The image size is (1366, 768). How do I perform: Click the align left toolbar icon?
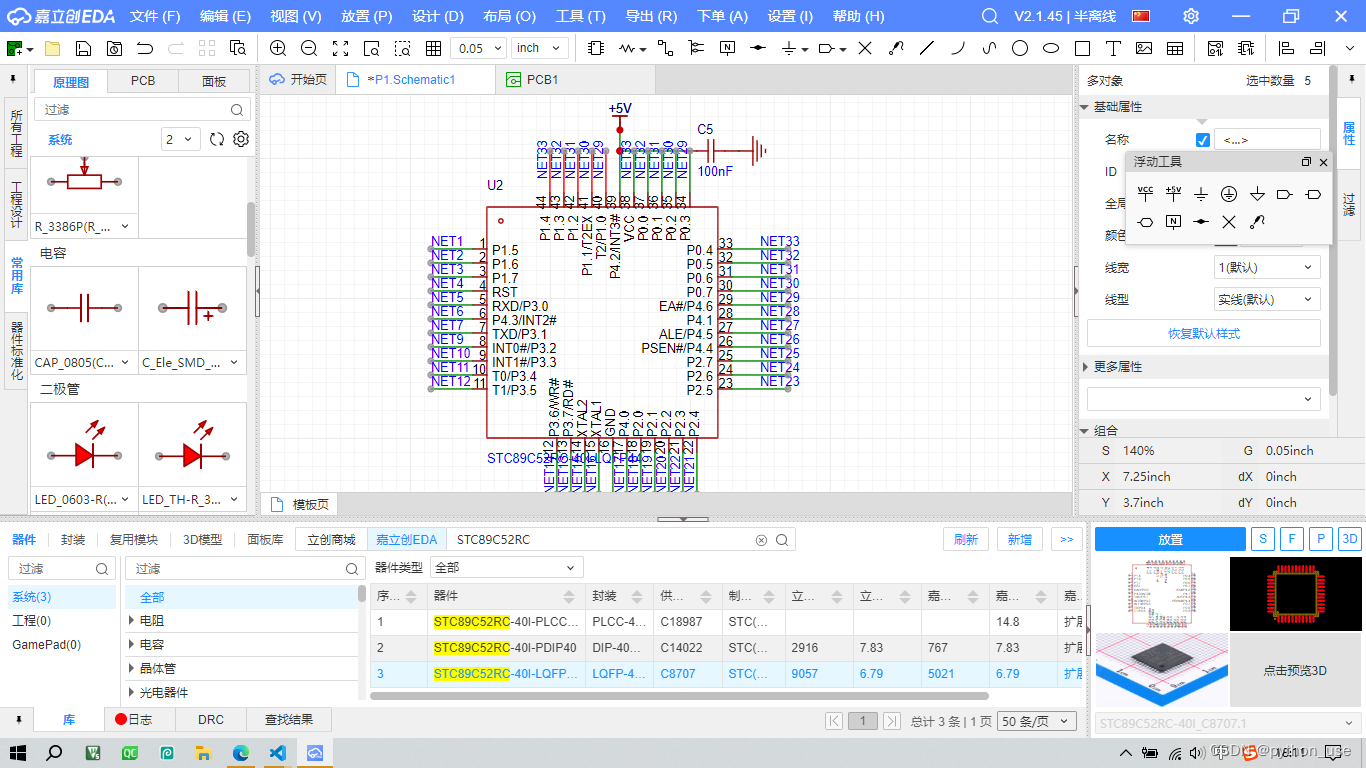[1288, 48]
